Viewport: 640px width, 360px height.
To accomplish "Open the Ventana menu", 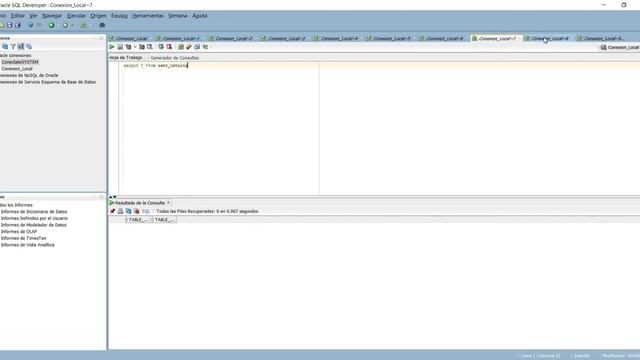I will click(178, 16).
